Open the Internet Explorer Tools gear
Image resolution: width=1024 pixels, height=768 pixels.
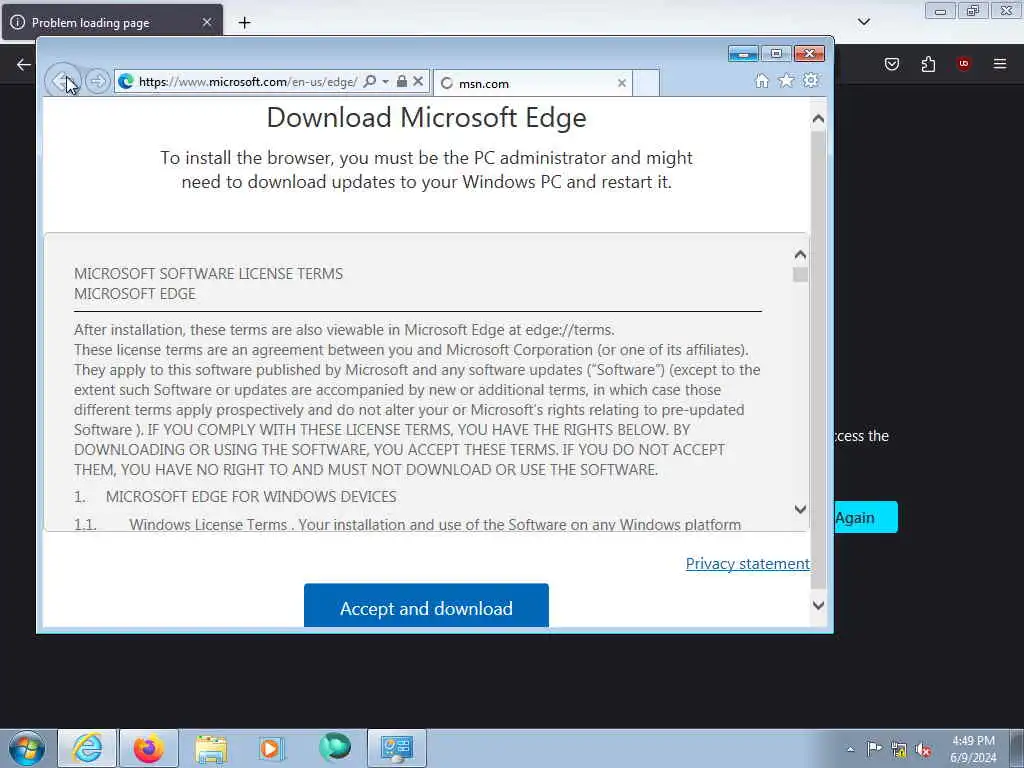(x=810, y=81)
